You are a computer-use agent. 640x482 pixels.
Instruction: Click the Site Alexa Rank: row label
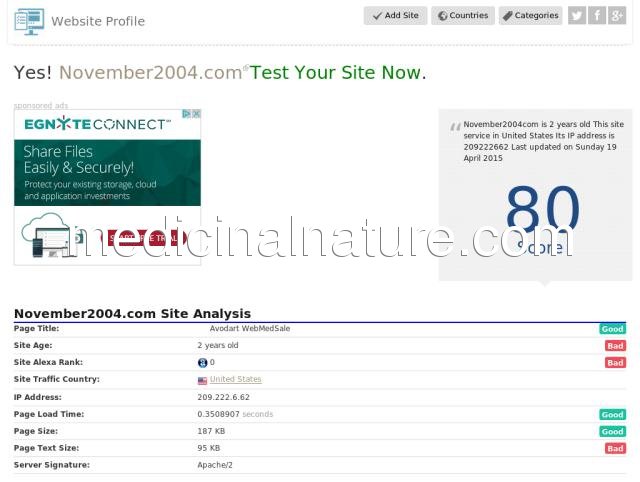tap(48, 362)
